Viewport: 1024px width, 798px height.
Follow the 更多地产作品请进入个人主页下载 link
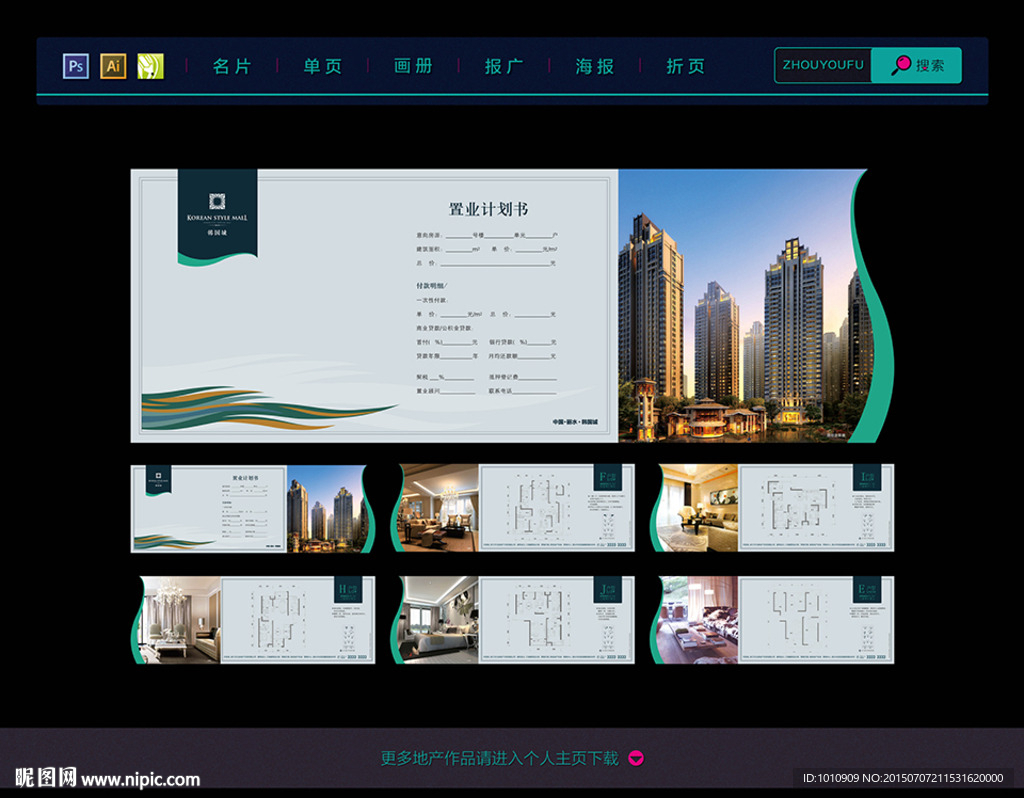500,759
